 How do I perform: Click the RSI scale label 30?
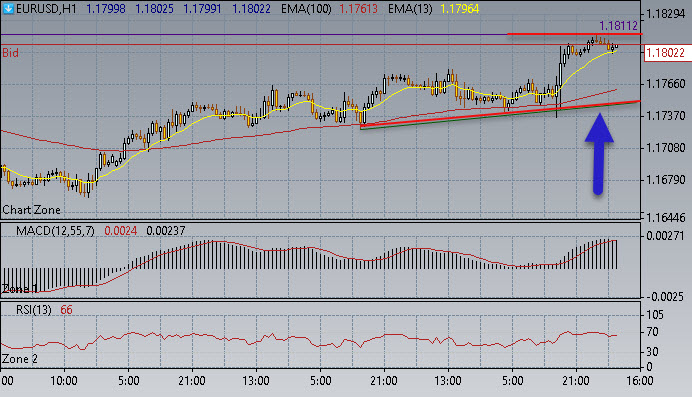point(652,352)
